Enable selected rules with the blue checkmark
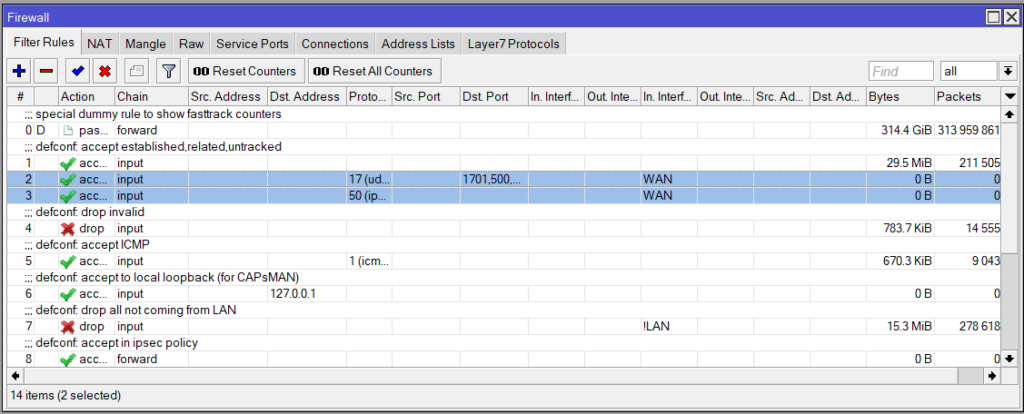The width and height of the screenshot is (1024, 414). coord(76,71)
